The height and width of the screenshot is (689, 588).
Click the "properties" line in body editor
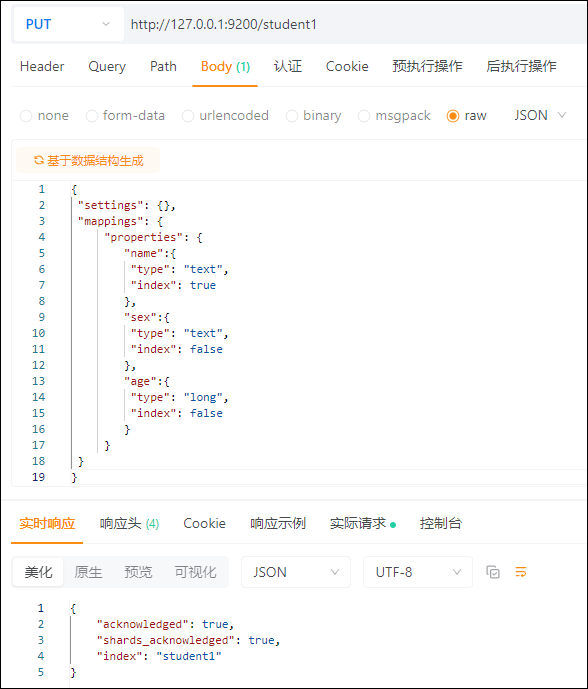click(x=153, y=237)
